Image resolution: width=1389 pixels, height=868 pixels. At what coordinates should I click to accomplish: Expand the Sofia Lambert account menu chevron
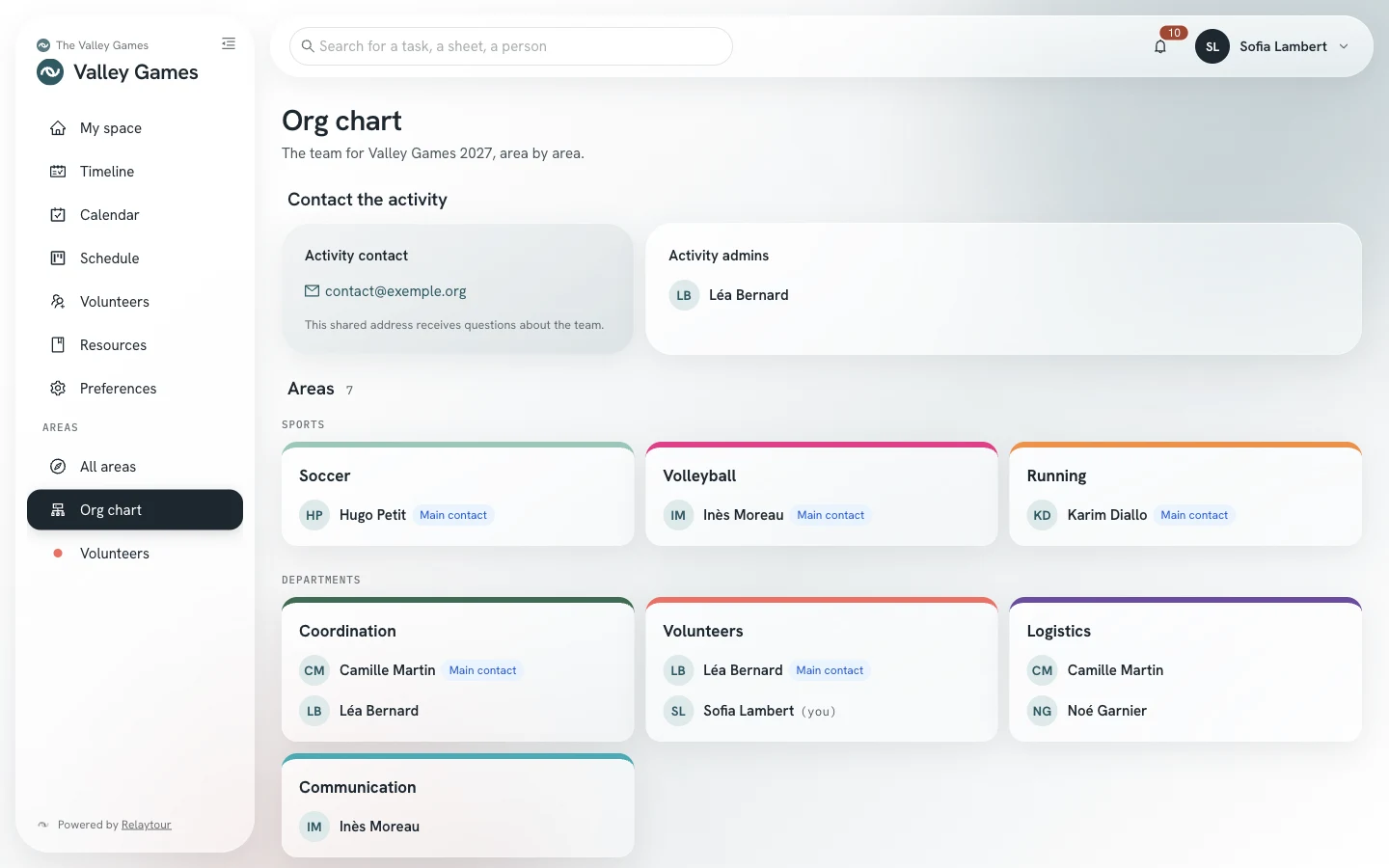1344,46
